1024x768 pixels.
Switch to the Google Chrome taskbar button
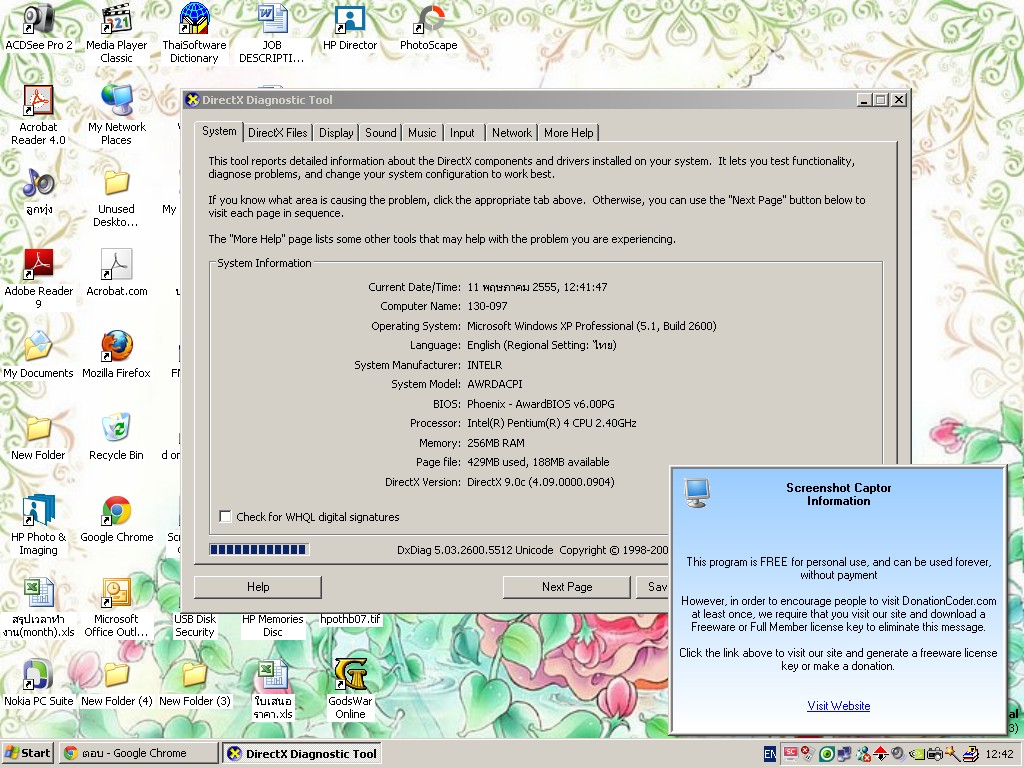pos(138,753)
